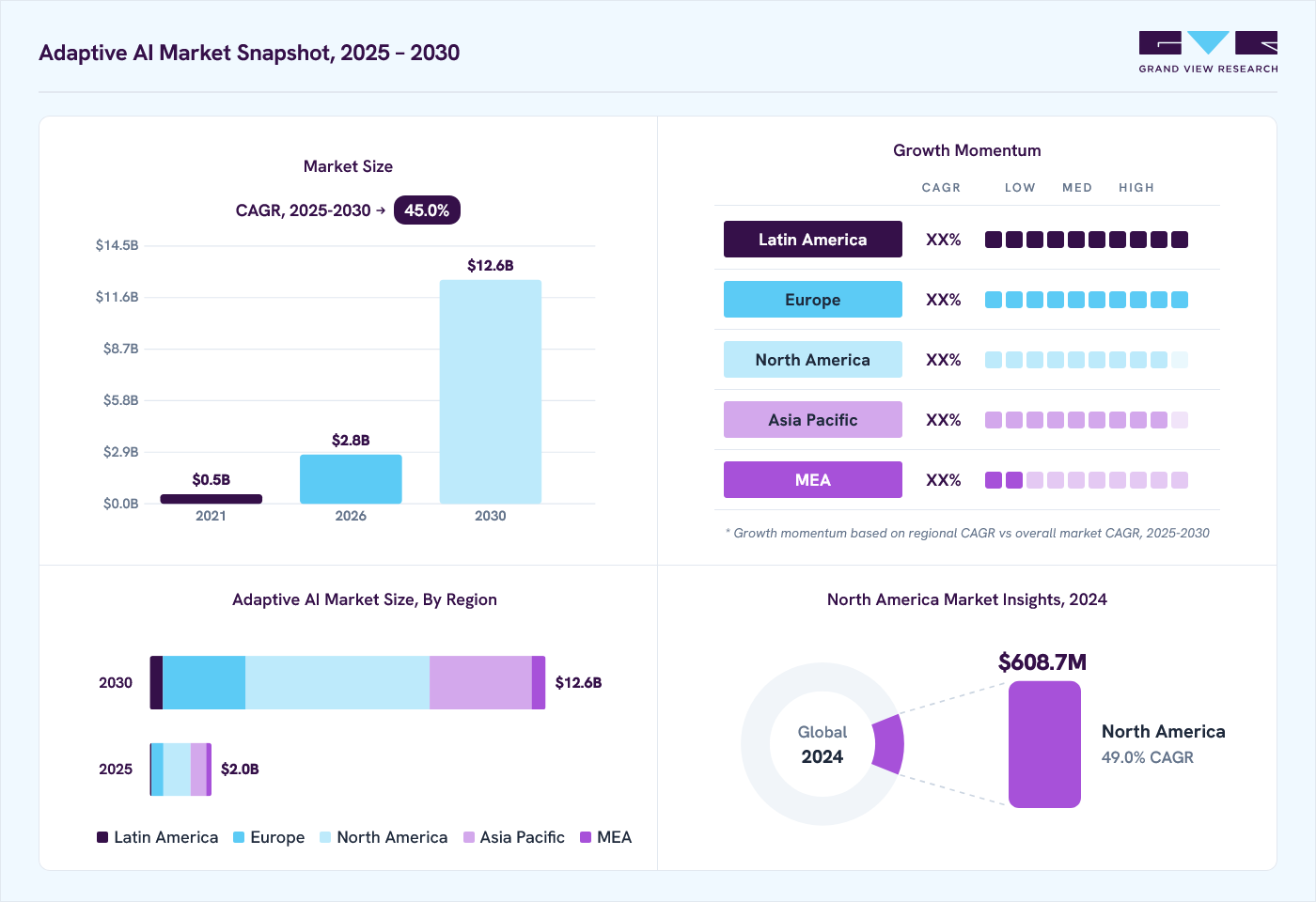Click the MEA legend swatch
Image resolution: width=1316 pixels, height=902 pixels.
tap(586, 837)
